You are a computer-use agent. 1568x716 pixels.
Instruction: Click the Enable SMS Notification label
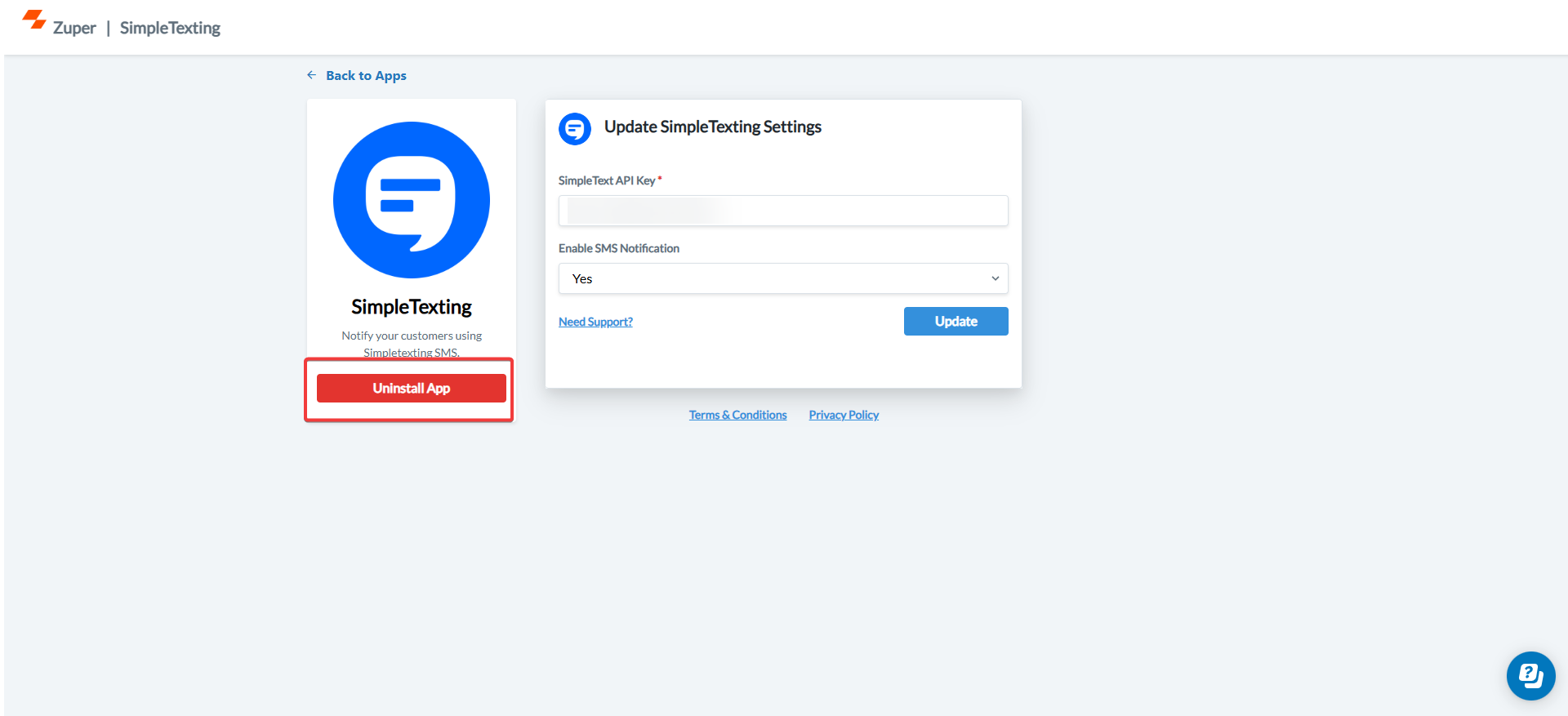[x=619, y=248]
